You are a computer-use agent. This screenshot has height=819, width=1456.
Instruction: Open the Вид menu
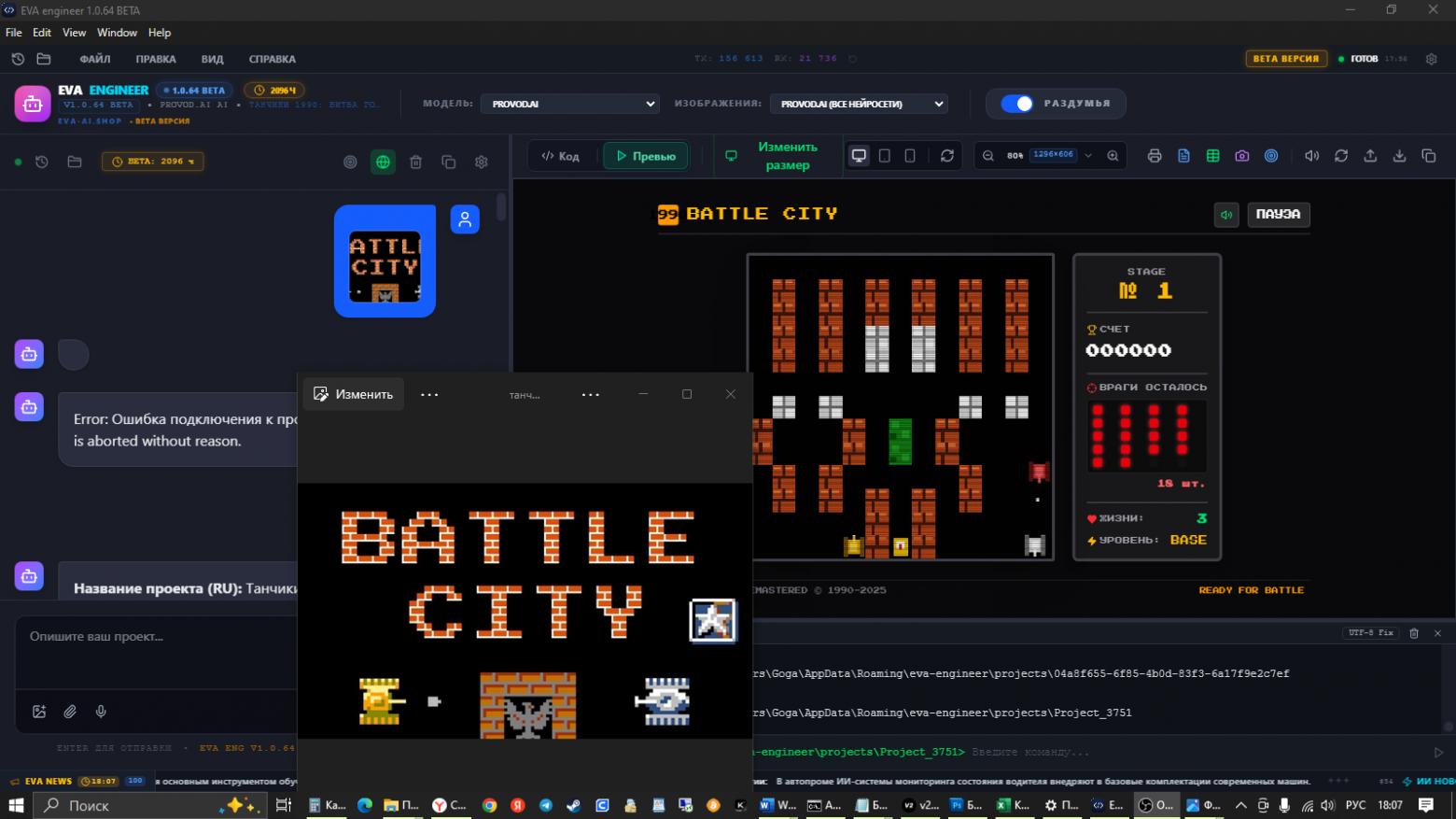tap(213, 59)
